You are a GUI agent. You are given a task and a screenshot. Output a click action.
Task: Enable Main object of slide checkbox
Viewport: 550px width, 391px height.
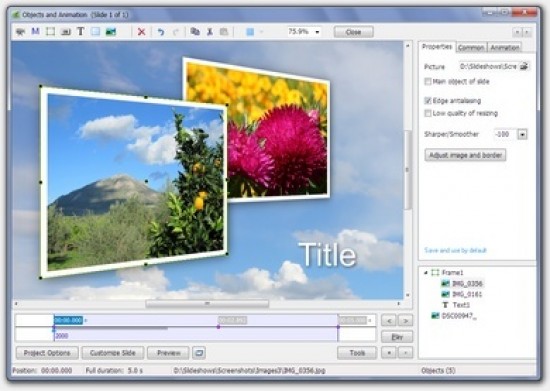tap(428, 82)
